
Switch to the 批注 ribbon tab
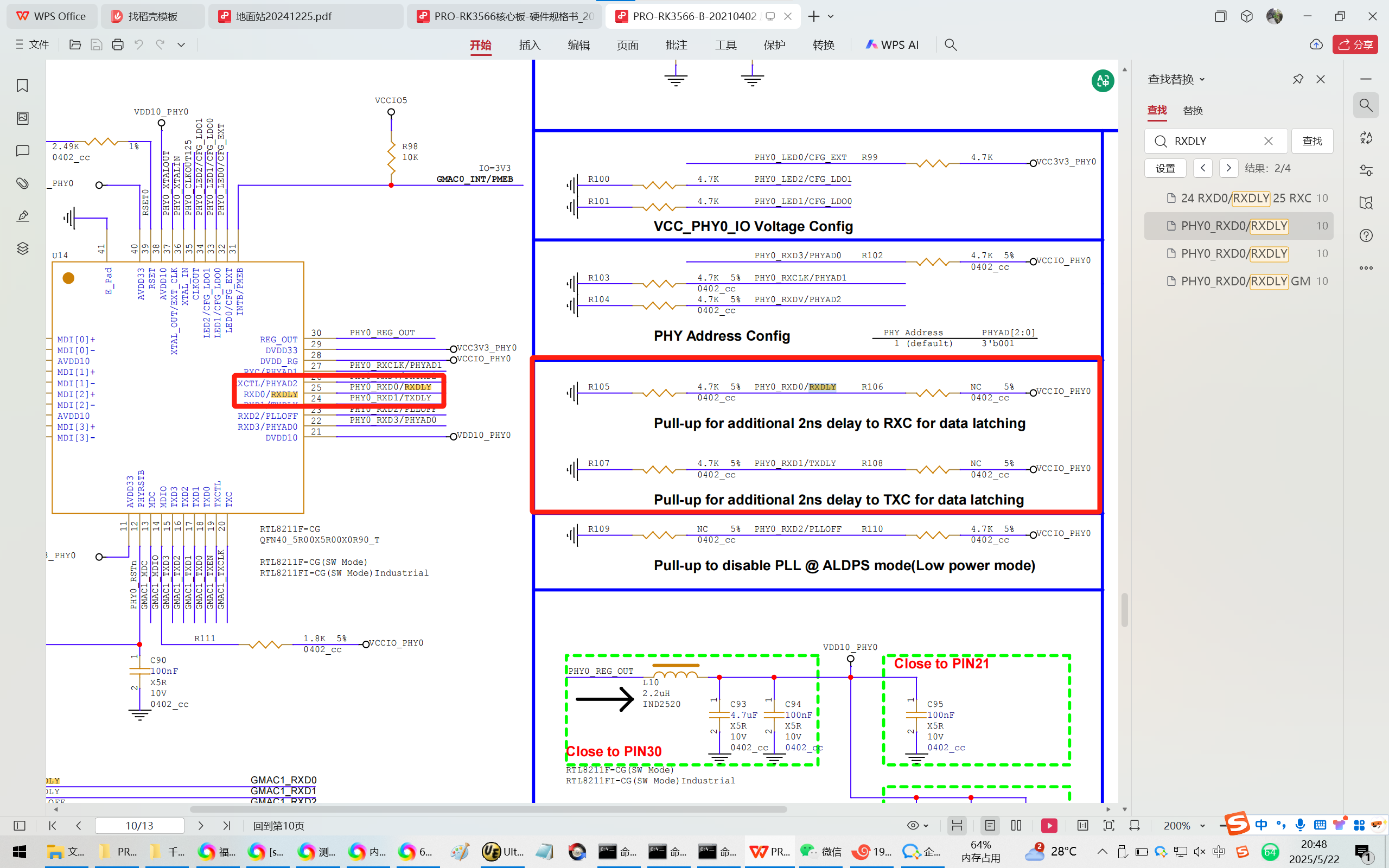676,45
